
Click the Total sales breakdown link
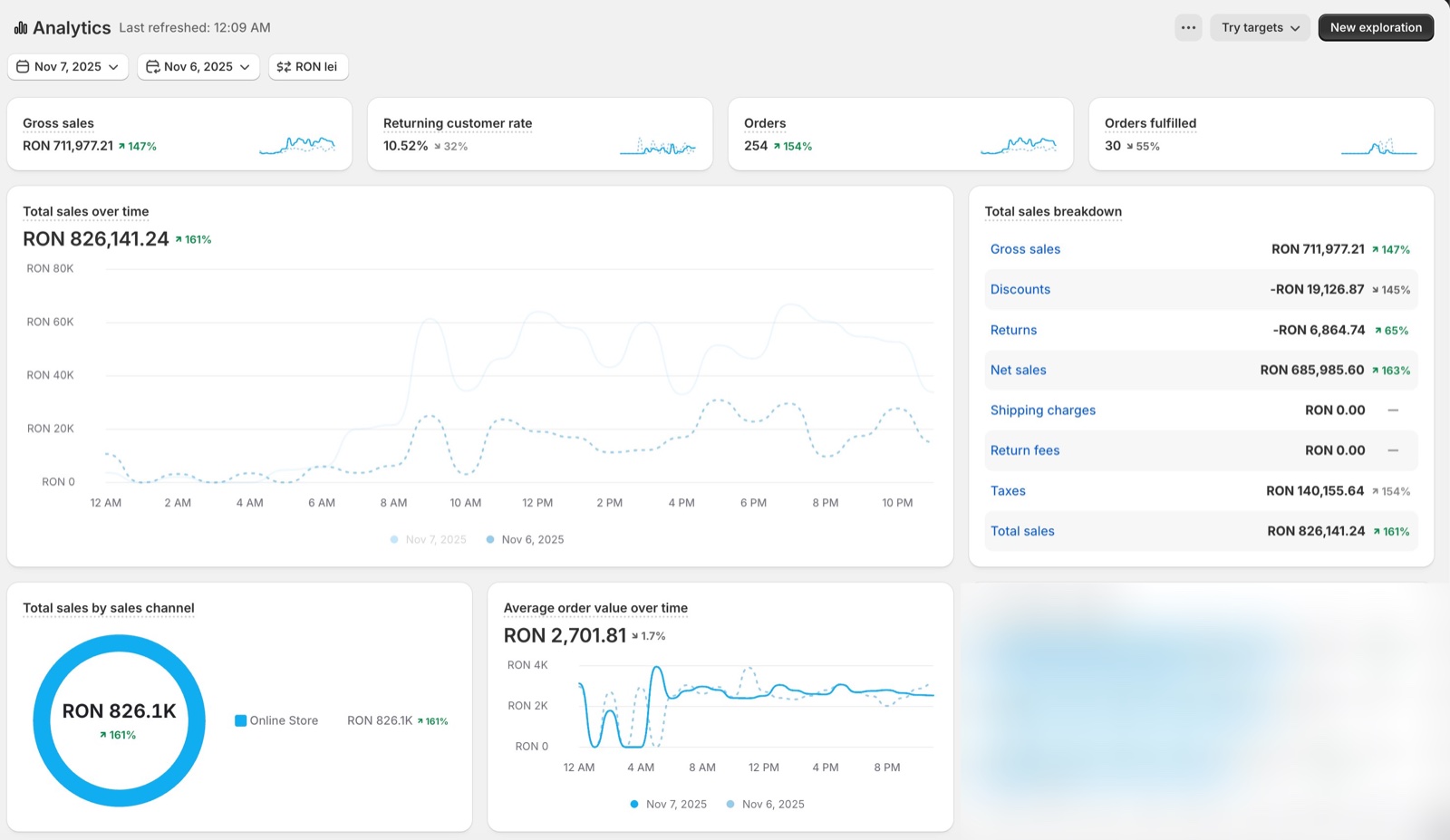[x=1022, y=531]
